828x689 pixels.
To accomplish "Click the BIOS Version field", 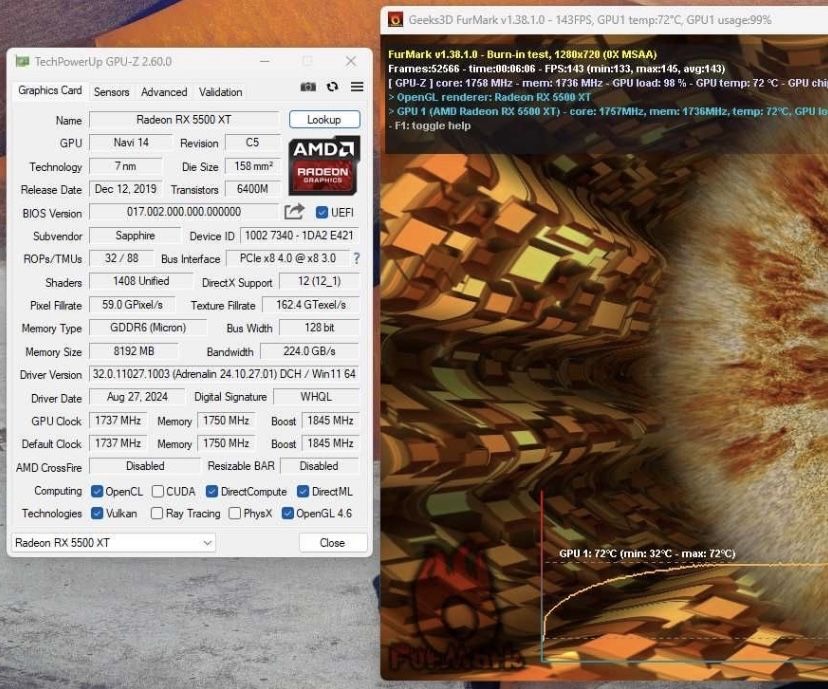I will pos(184,212).
